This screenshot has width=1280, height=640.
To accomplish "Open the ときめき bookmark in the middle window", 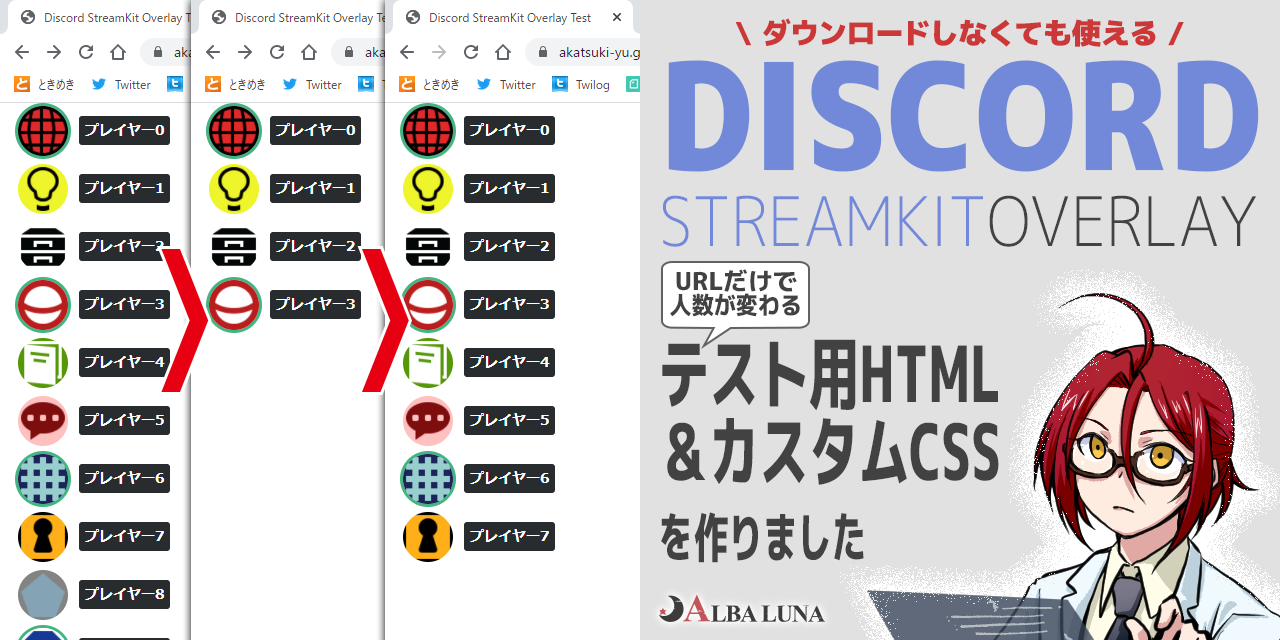I will pos(236,84).
